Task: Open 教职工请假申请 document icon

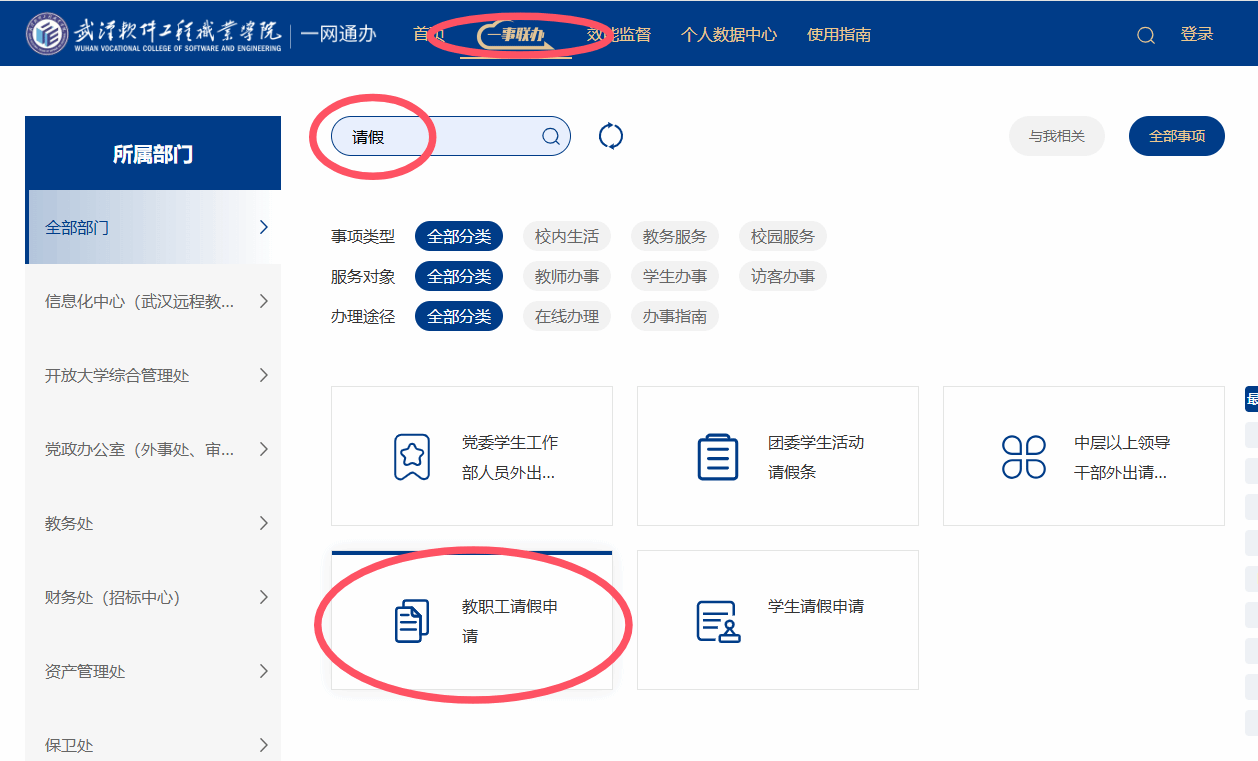Action: point(412,621)
